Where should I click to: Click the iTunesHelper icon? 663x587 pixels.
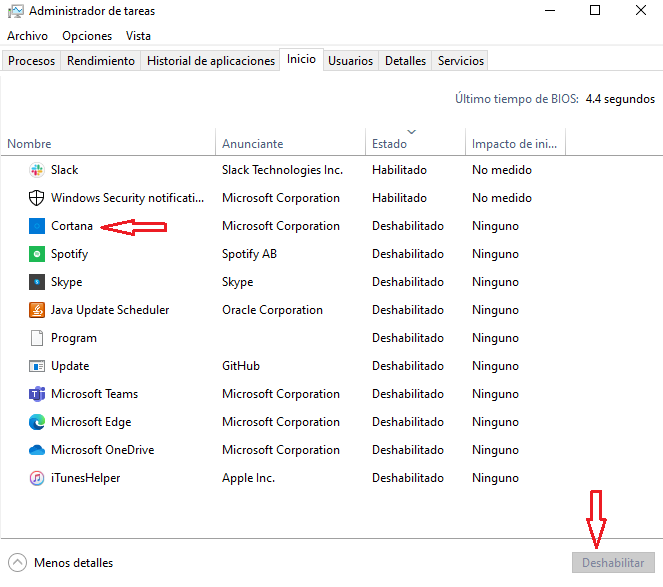click(x=37, y=478)
